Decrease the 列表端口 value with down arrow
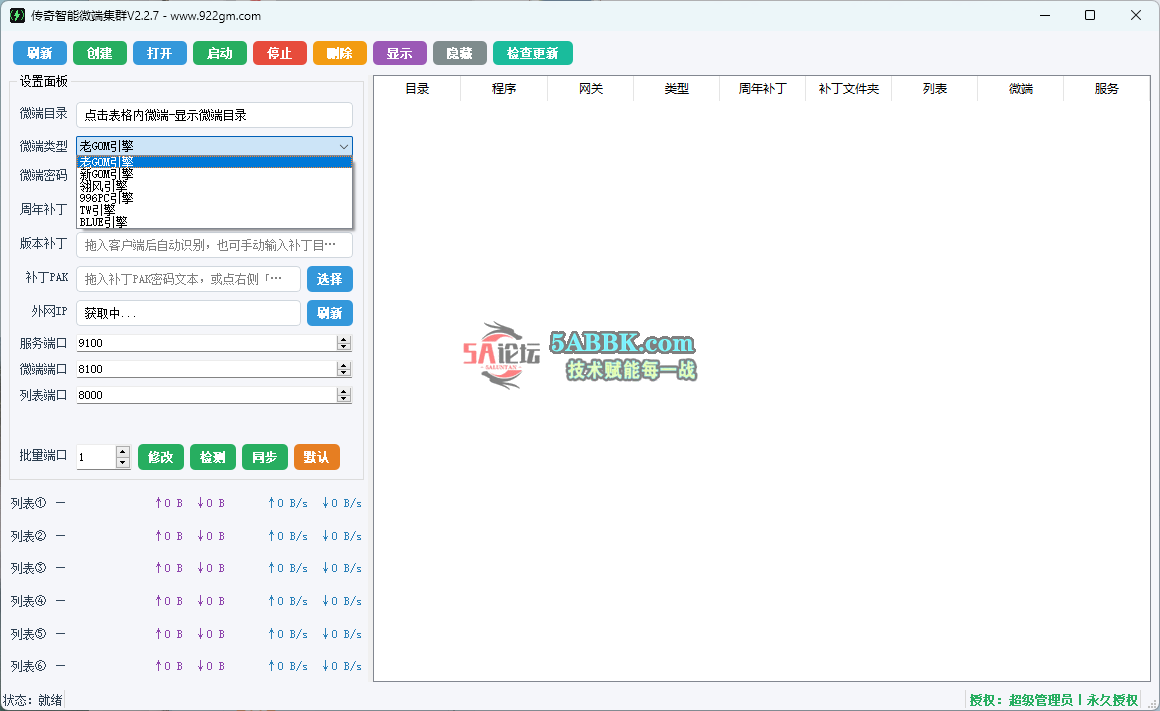1160x711 pixels. coord(343,399)
